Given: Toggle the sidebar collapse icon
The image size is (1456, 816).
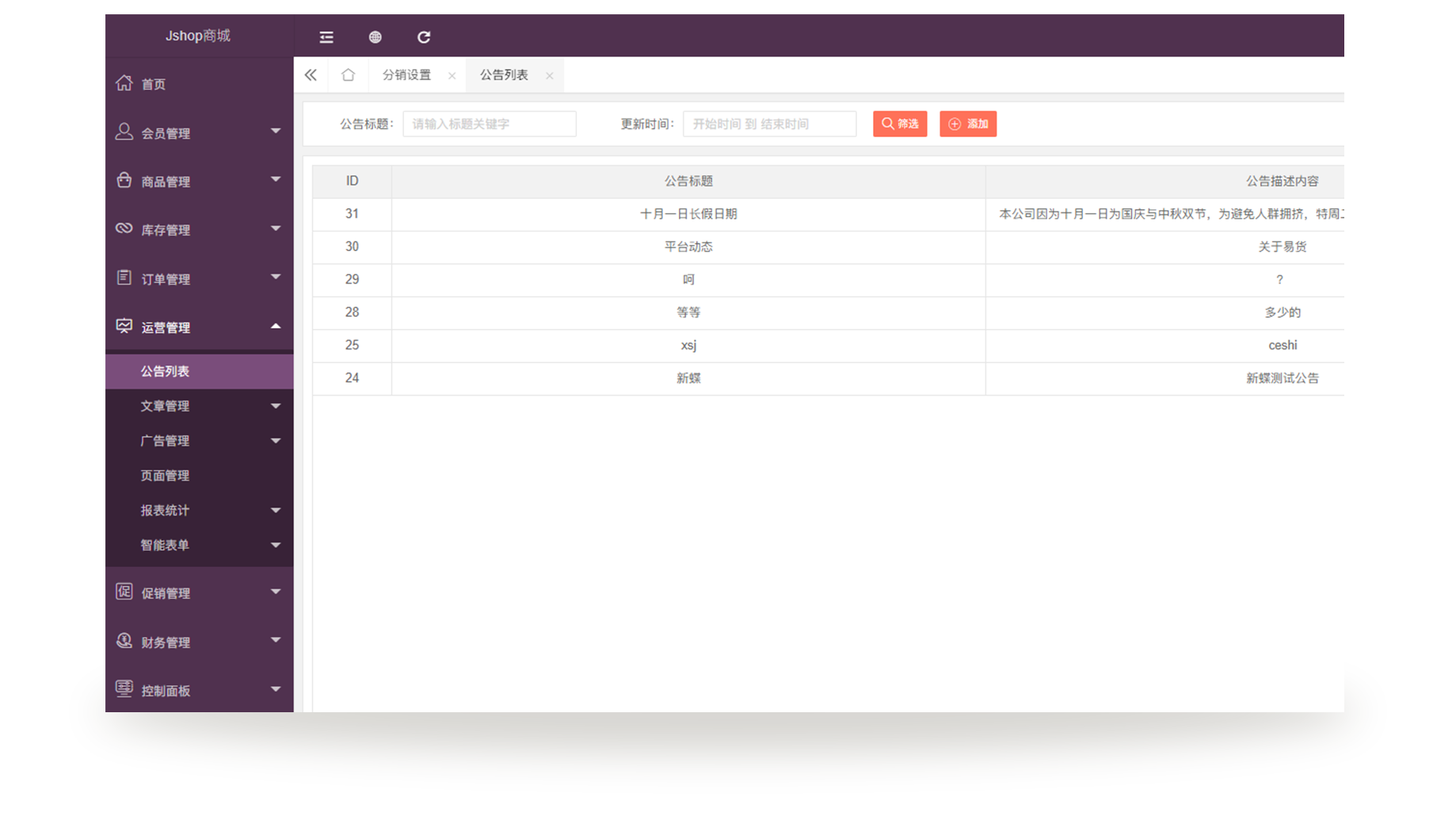Looking at the screenshot, I should pos(326,37).
